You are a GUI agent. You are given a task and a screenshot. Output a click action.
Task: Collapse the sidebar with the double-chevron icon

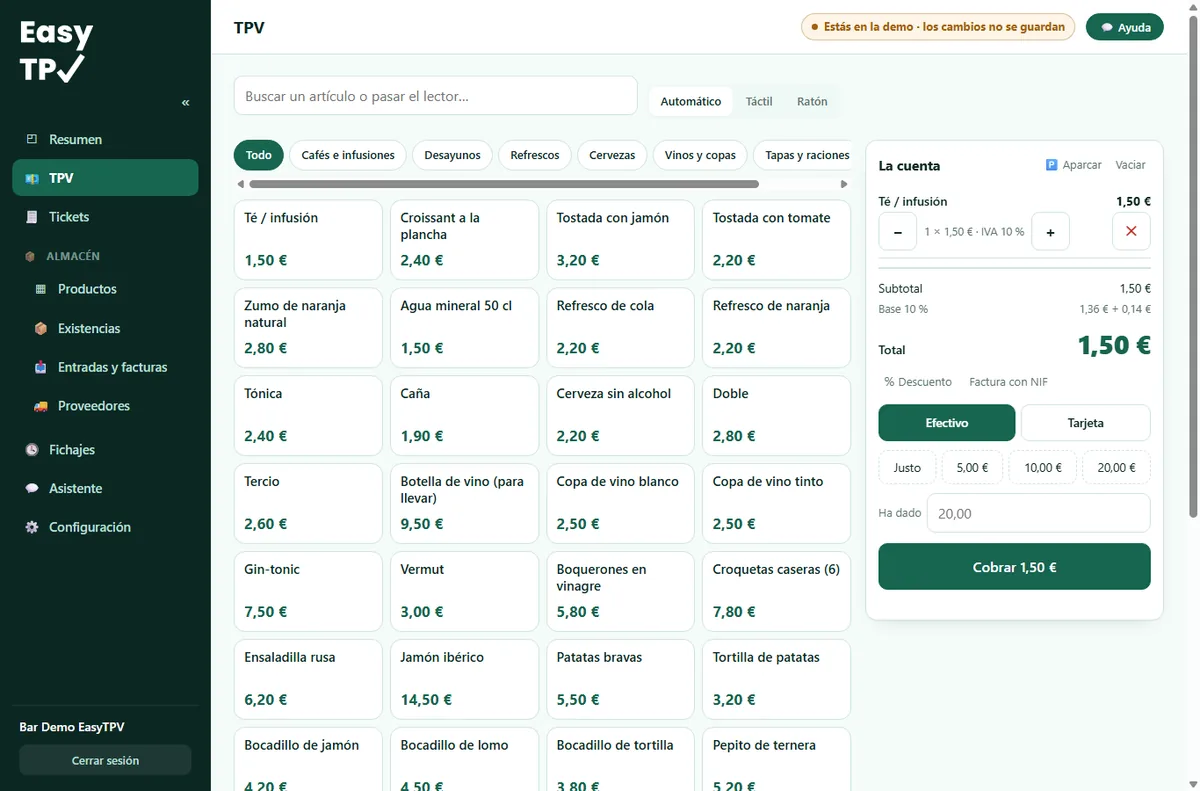pos(185,103)
